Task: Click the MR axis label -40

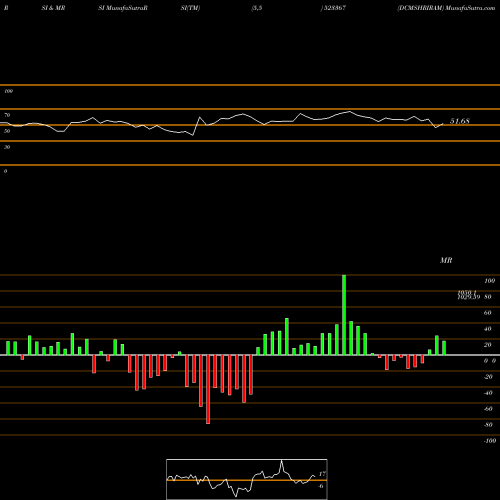Action: pos(488,393)
